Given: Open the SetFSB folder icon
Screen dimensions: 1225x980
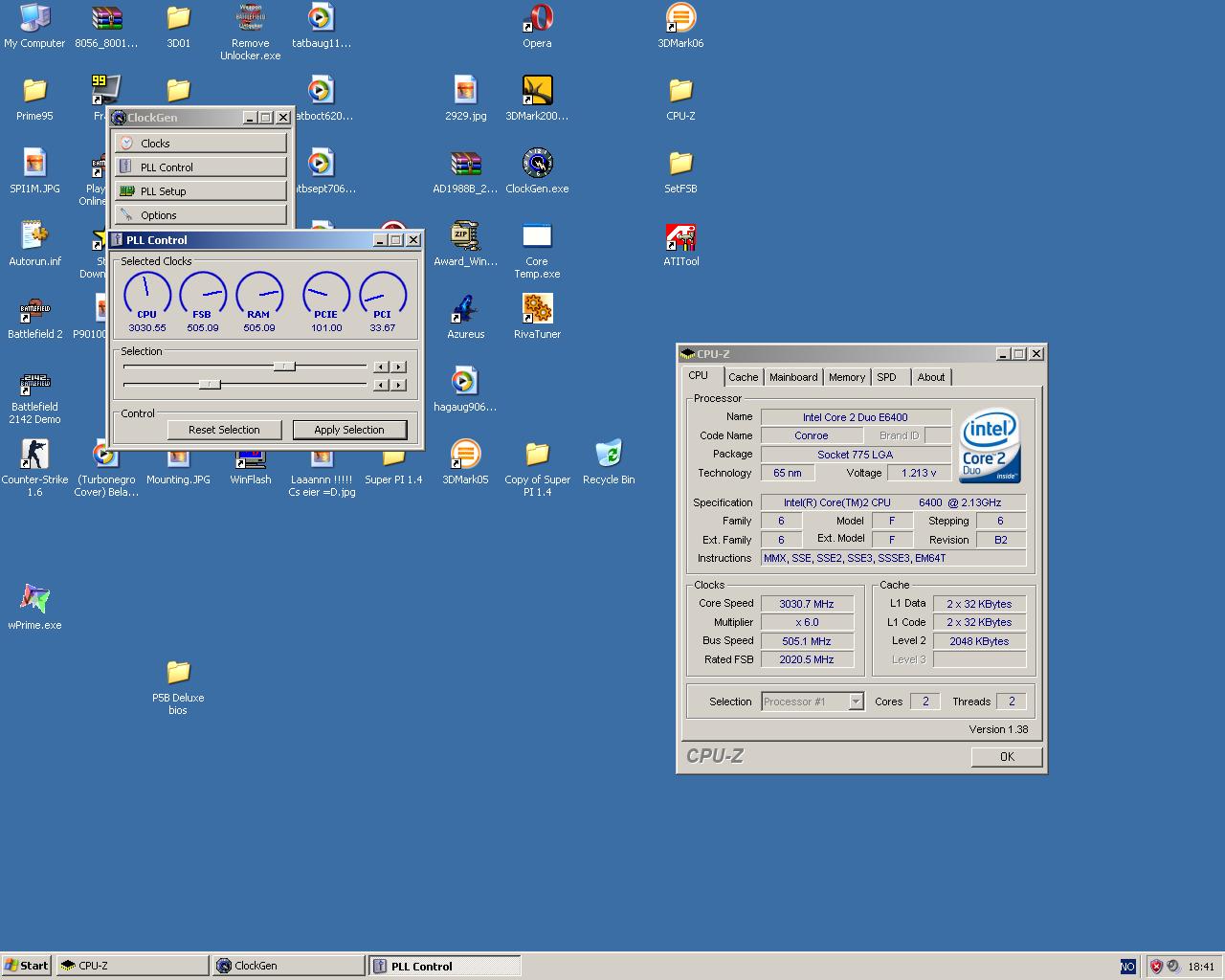Looking at the screenshot, I should pyautogui.click(x=680, y=171).
